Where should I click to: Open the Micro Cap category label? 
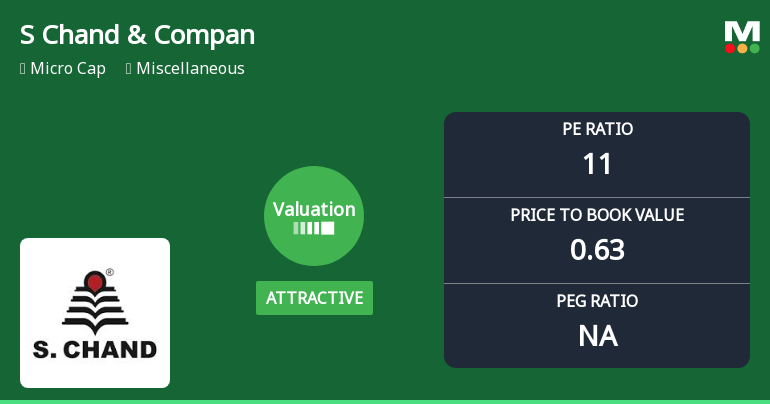(x=68, y=69)
